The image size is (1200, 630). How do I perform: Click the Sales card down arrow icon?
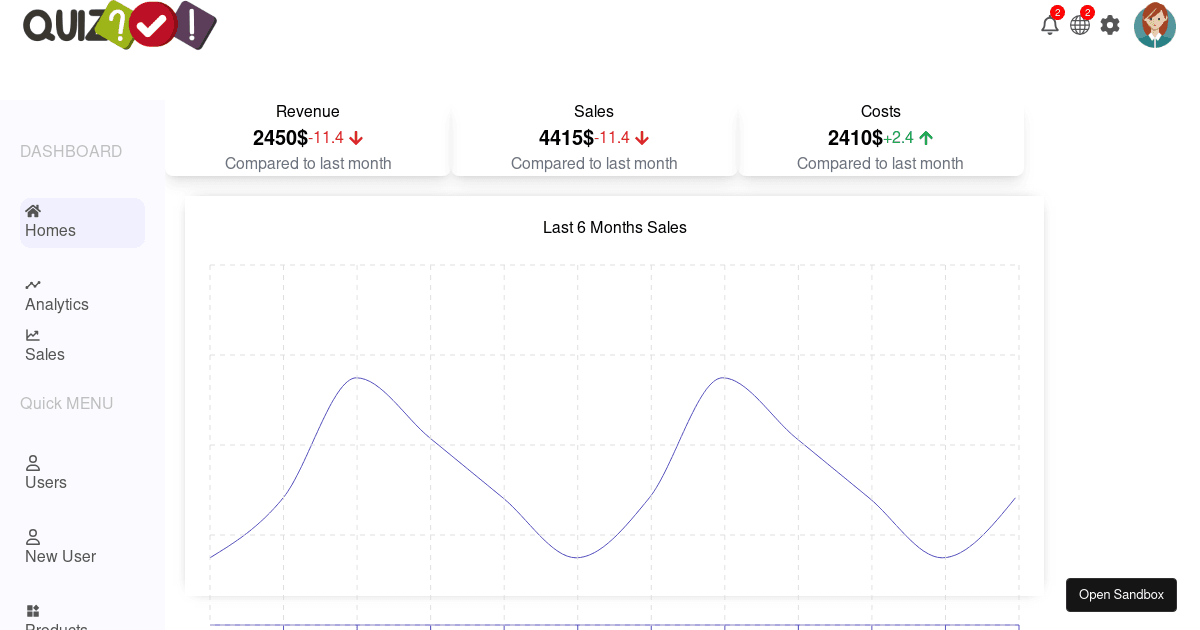click(642, 138)
